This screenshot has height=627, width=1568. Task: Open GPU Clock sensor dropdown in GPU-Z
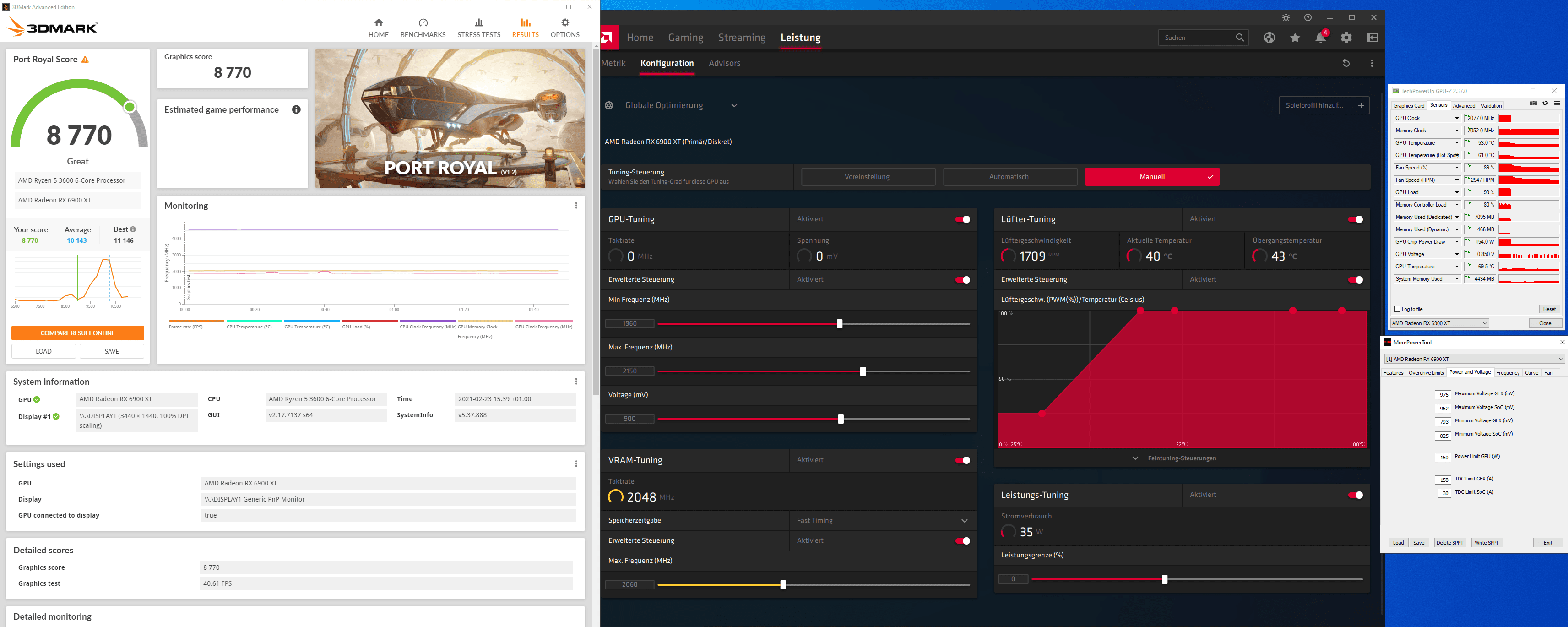tap(1457, 118)
